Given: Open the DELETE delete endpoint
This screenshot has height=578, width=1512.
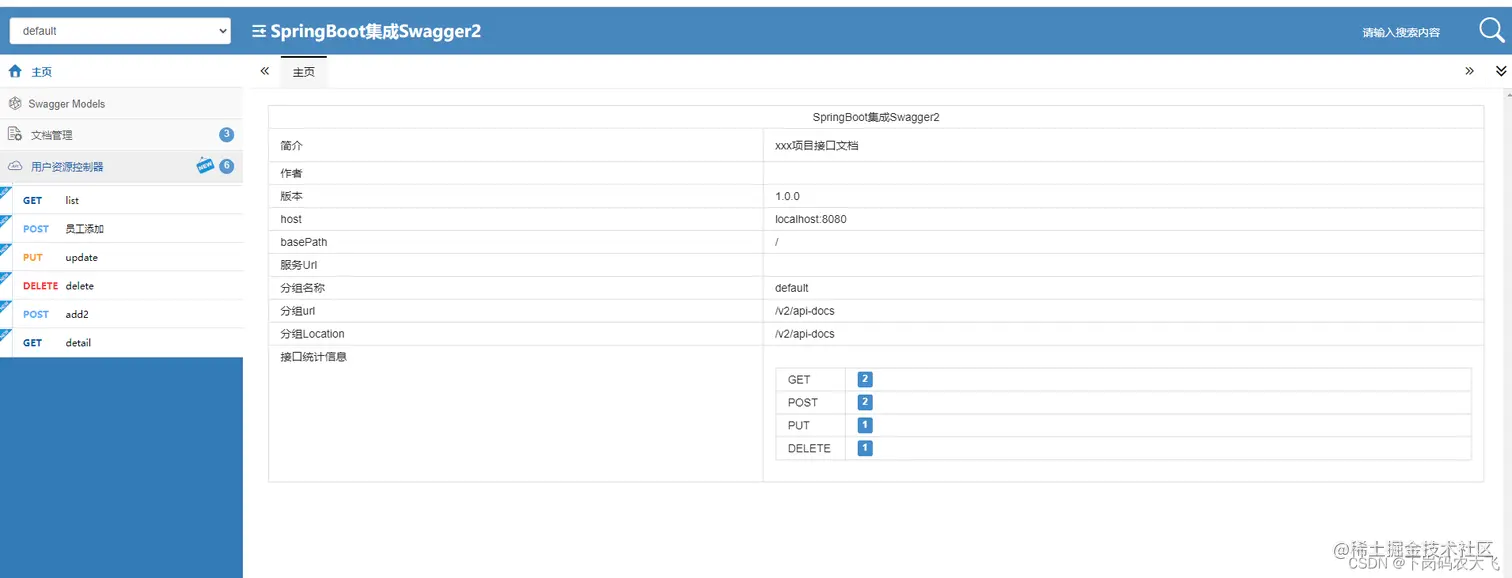Looking at the screenshot, I should click(121, 286).
